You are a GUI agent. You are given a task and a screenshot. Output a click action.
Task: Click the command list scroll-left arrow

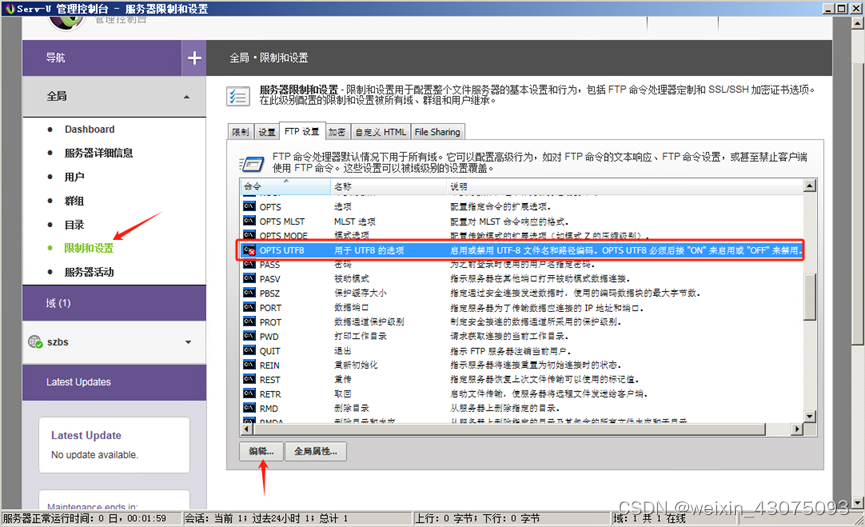[x=247, y=429]
